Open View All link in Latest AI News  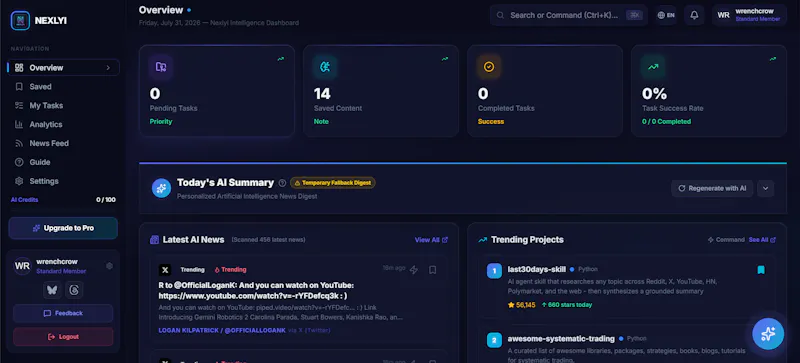coord(431,240)
